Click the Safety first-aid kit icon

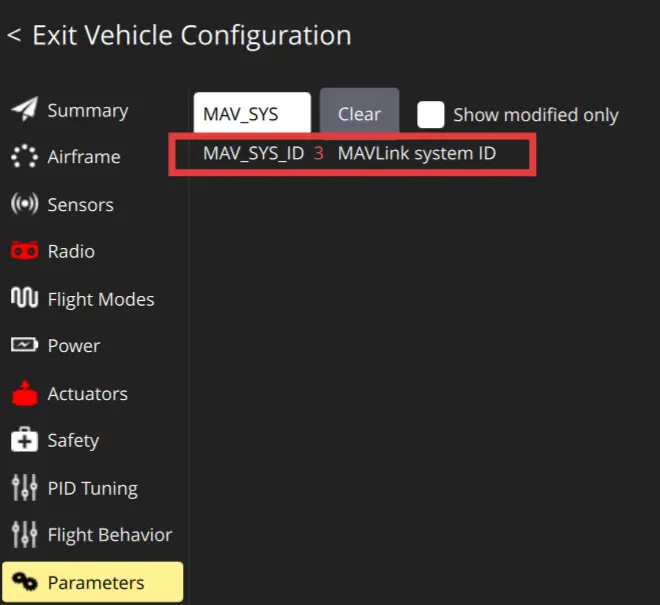24,440
